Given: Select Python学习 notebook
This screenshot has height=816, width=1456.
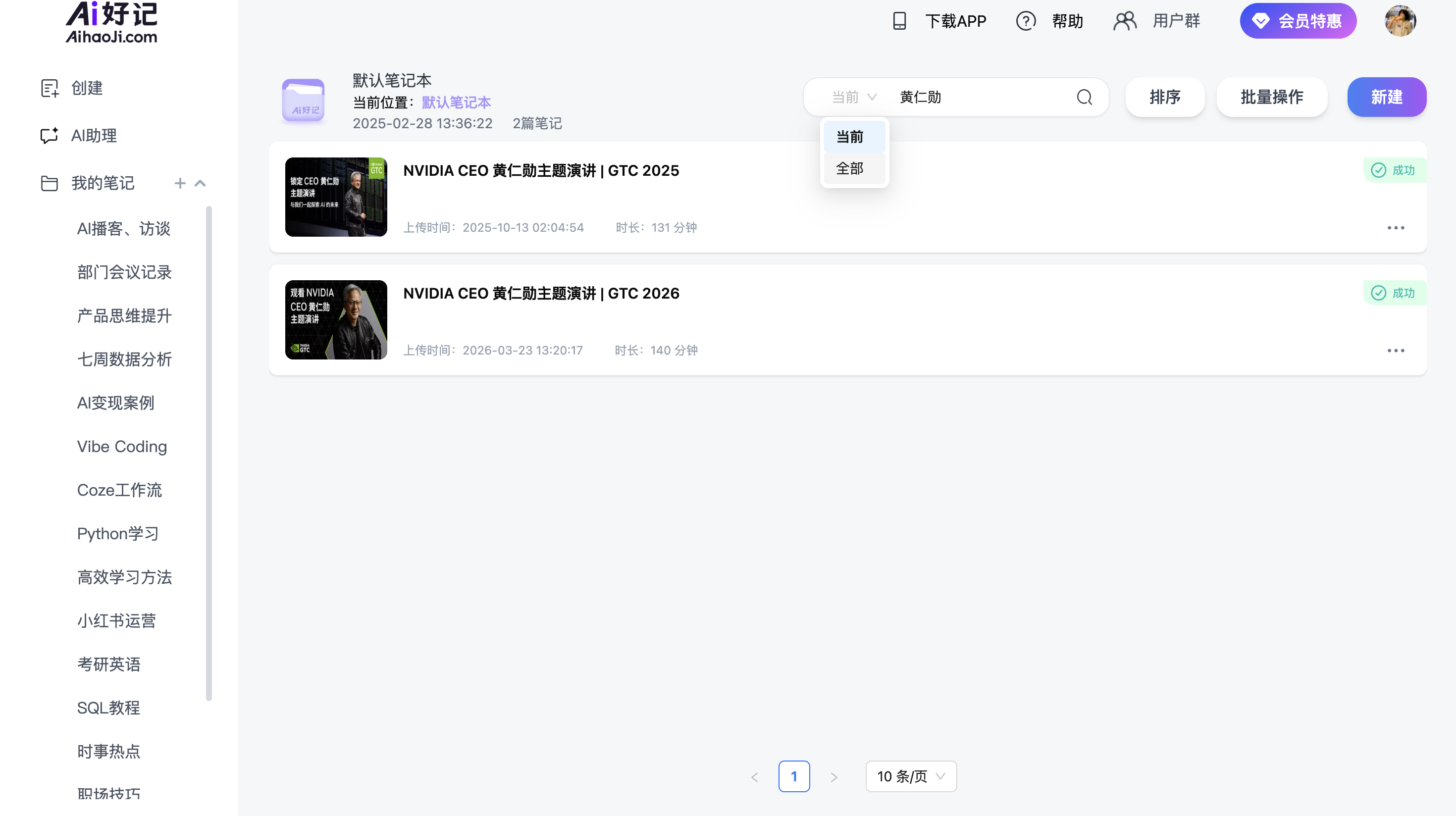Looking at the screenshot, I should [117, 533].
